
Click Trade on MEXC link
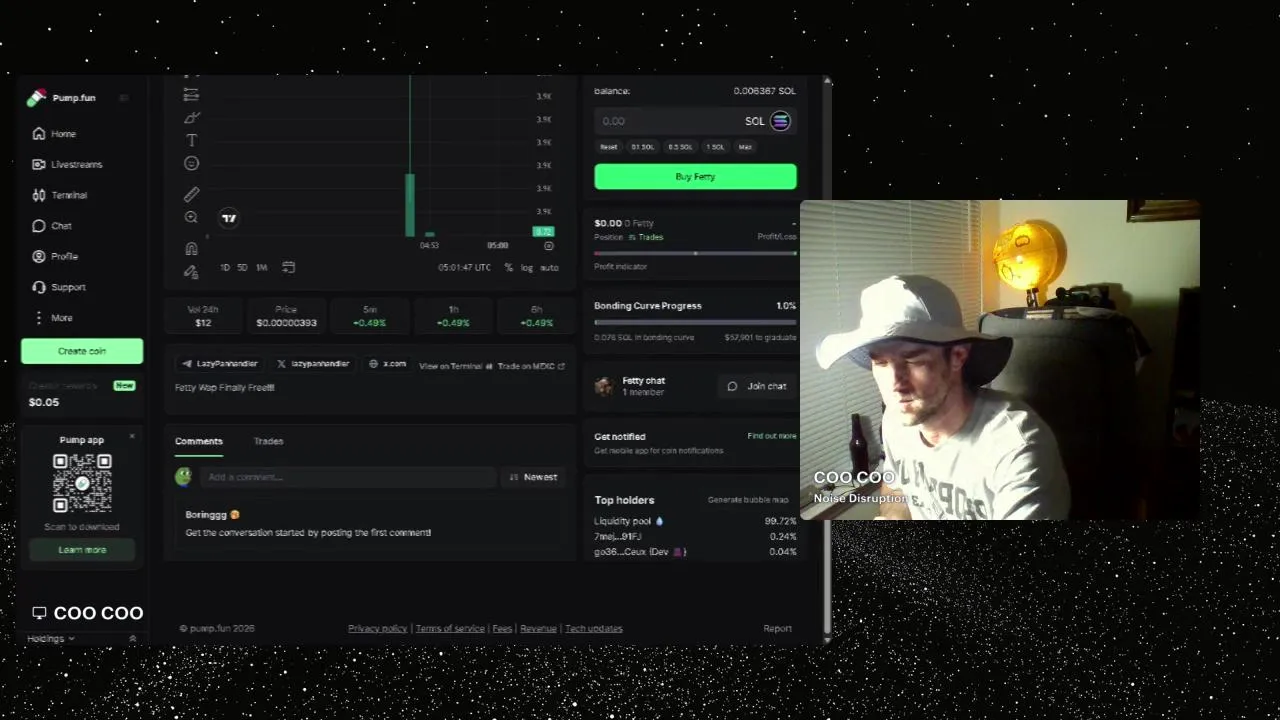coord(531,366)
